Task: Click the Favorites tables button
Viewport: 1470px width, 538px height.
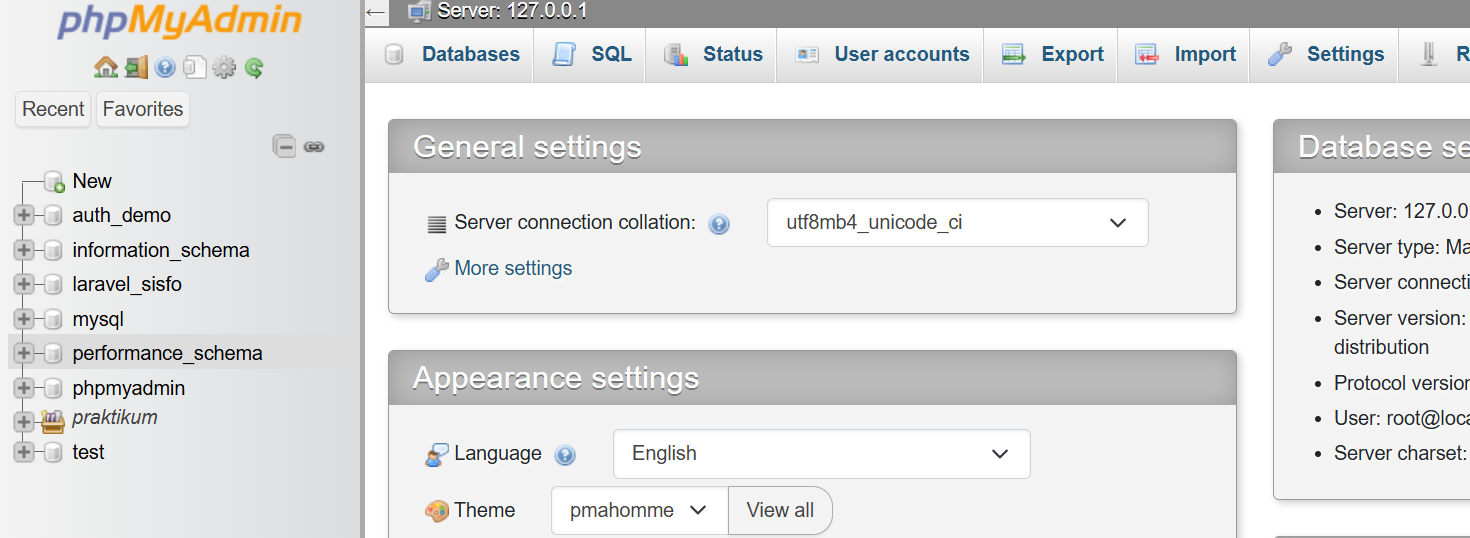Action: [x=143, y=109]
